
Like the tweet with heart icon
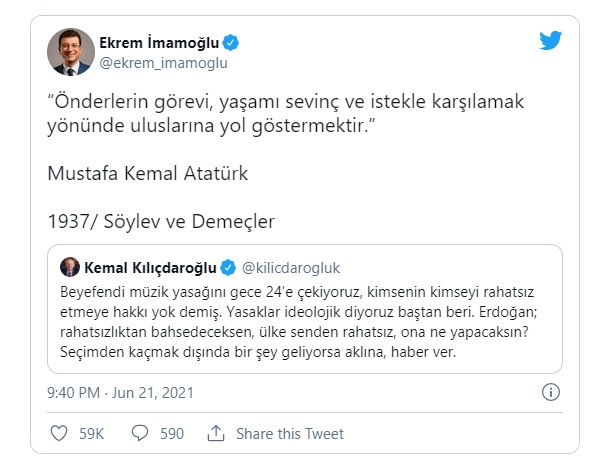(x=59, y=433)
